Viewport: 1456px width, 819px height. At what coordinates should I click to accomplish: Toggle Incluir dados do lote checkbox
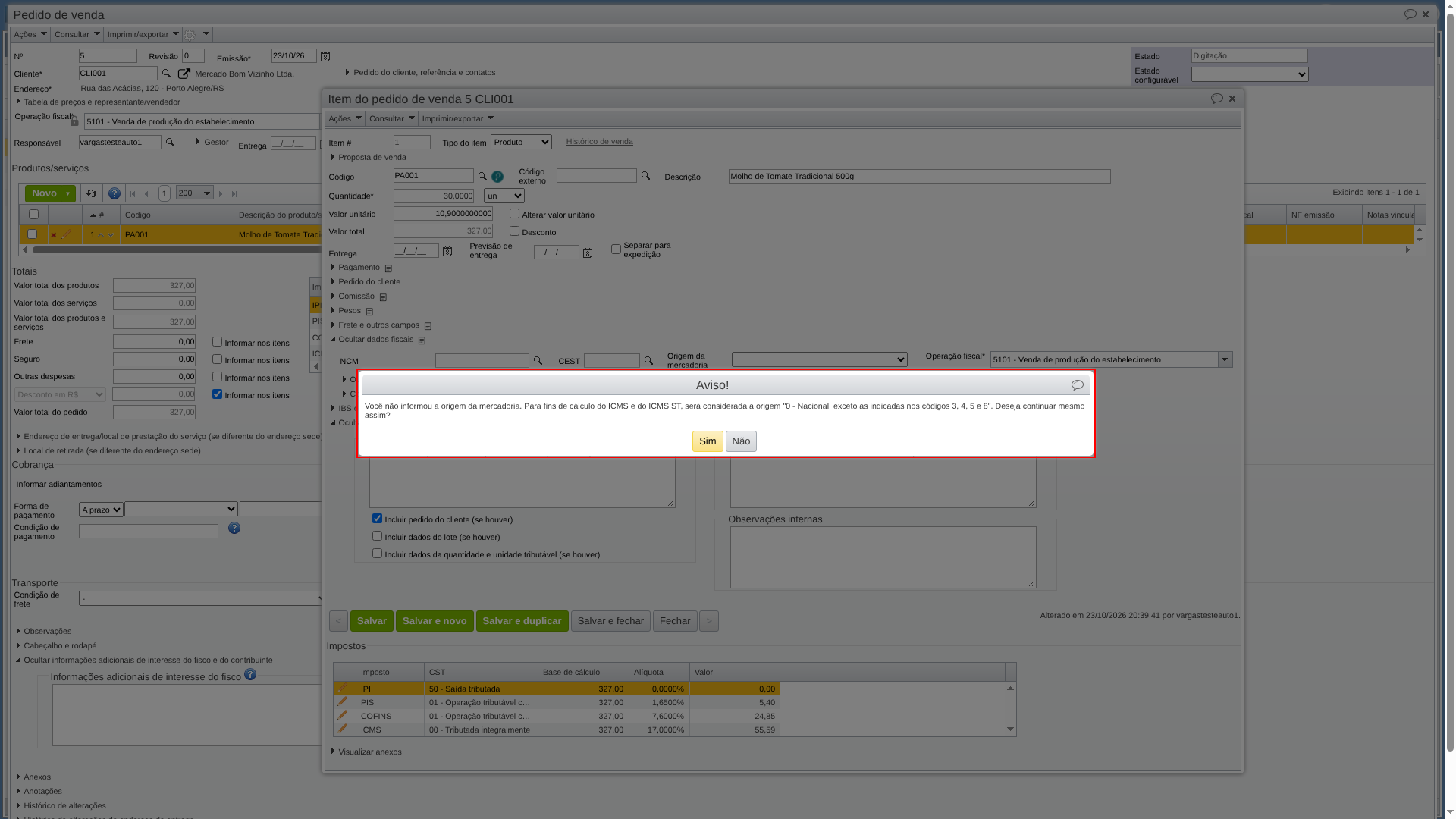[x=377, y=536]
